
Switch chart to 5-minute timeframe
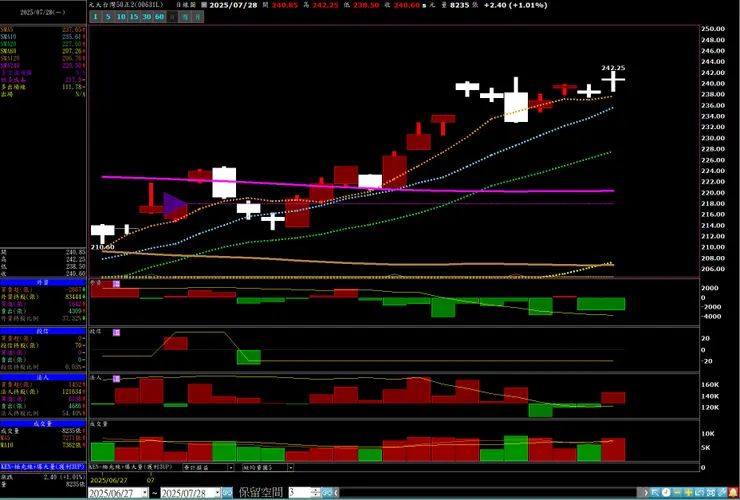coord(108,17)
